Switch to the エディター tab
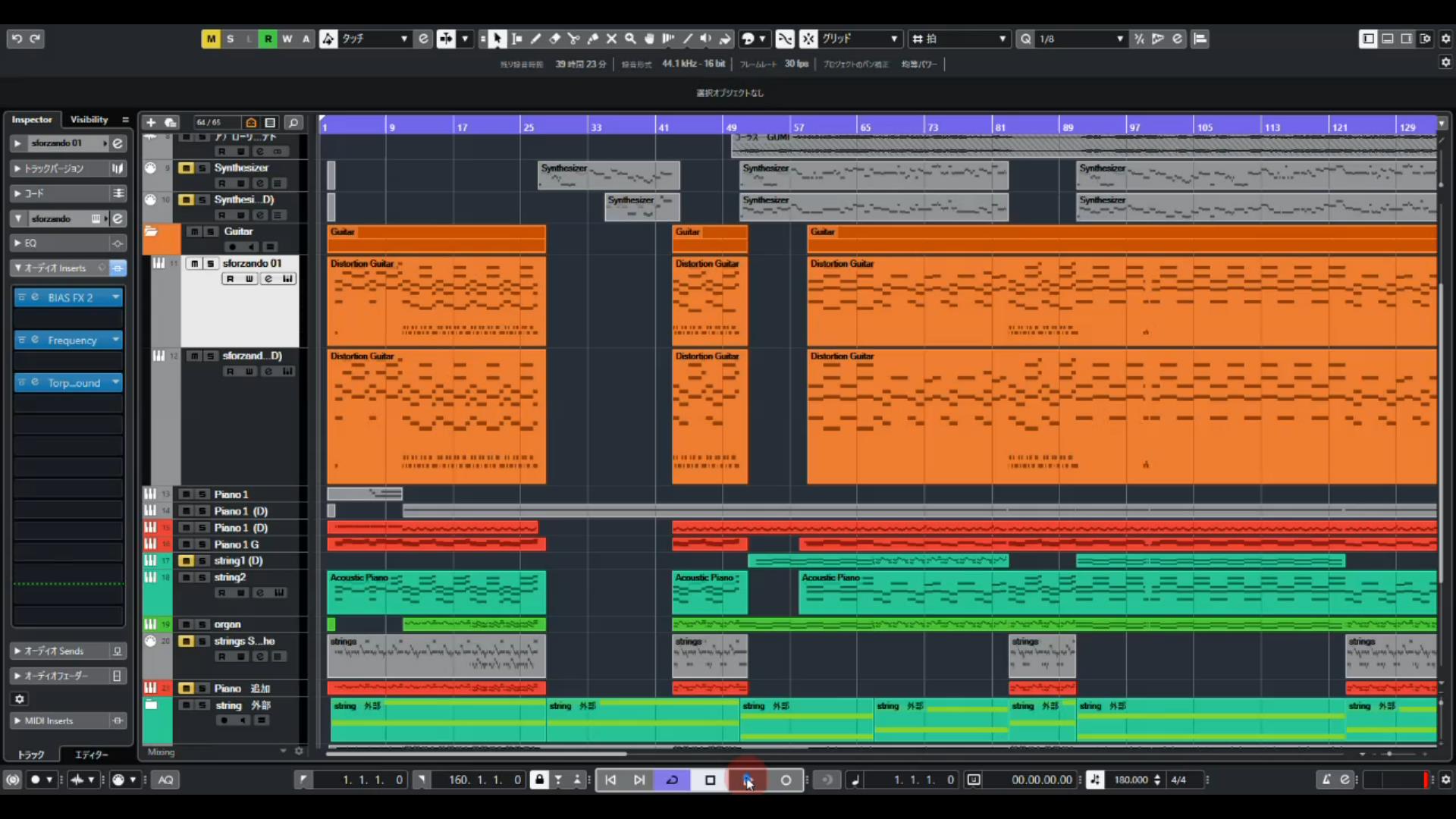1456x819 pixels. [92, 755]
